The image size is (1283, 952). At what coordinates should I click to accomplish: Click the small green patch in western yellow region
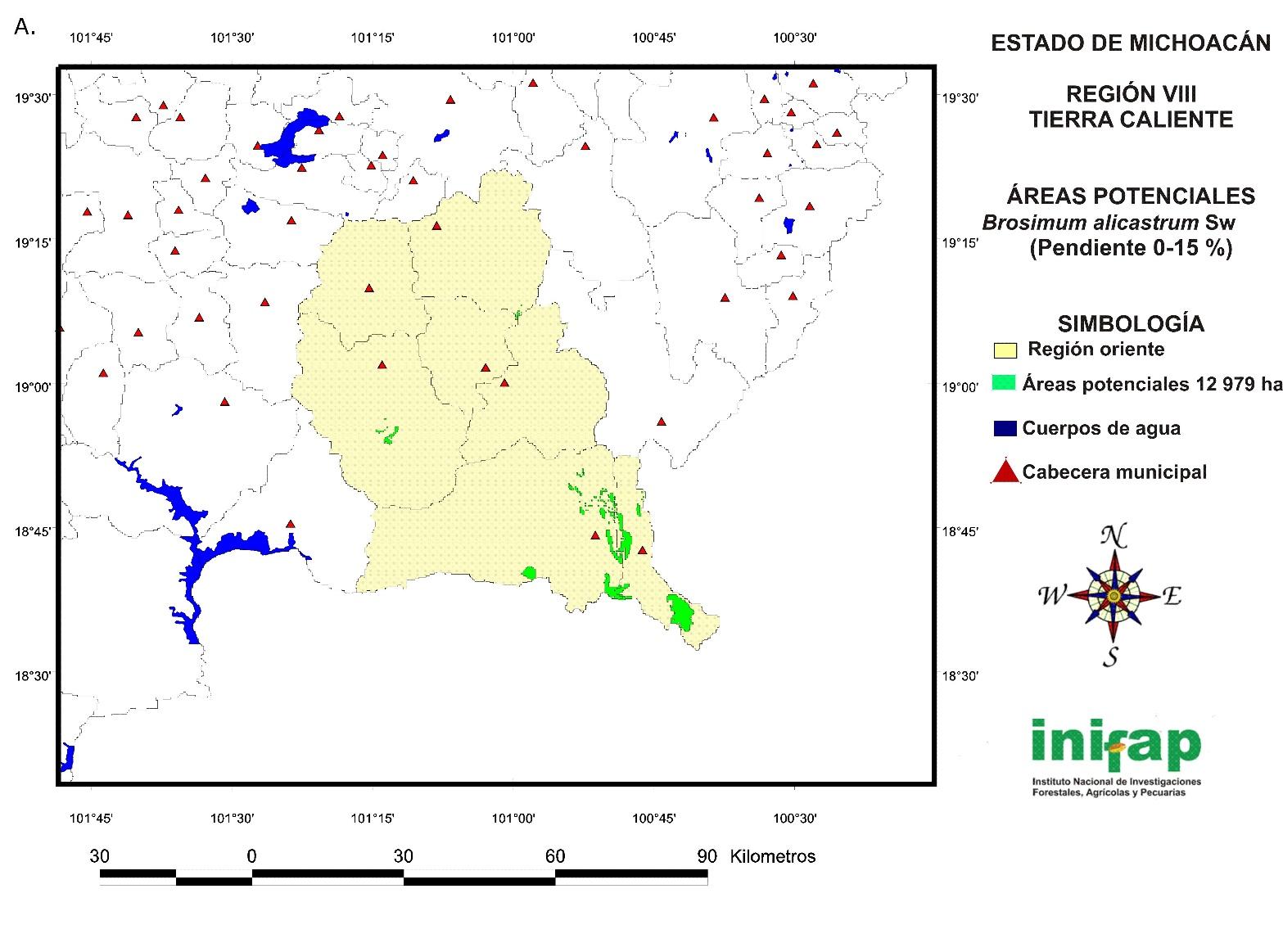point(387,433)
